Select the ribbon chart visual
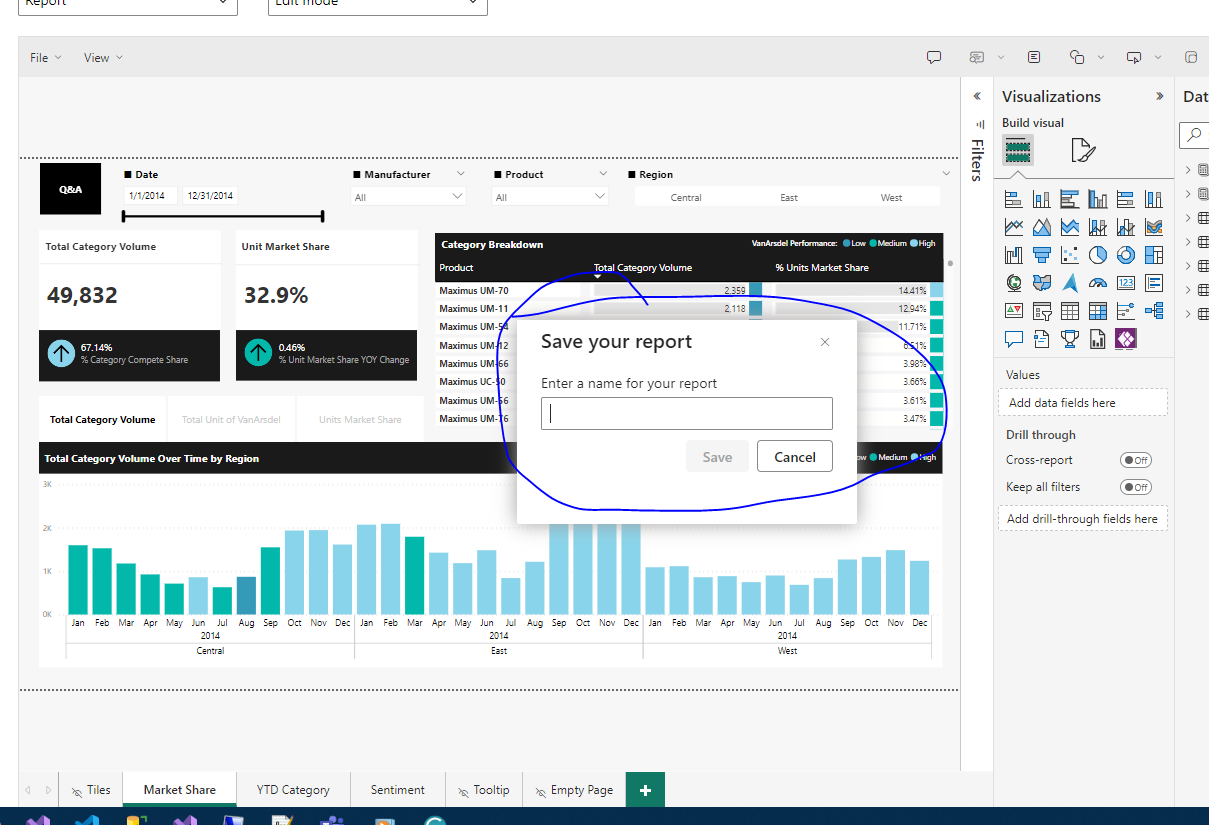The height and width of the screenshot is (825, 1209). (x=1154, y=227)
